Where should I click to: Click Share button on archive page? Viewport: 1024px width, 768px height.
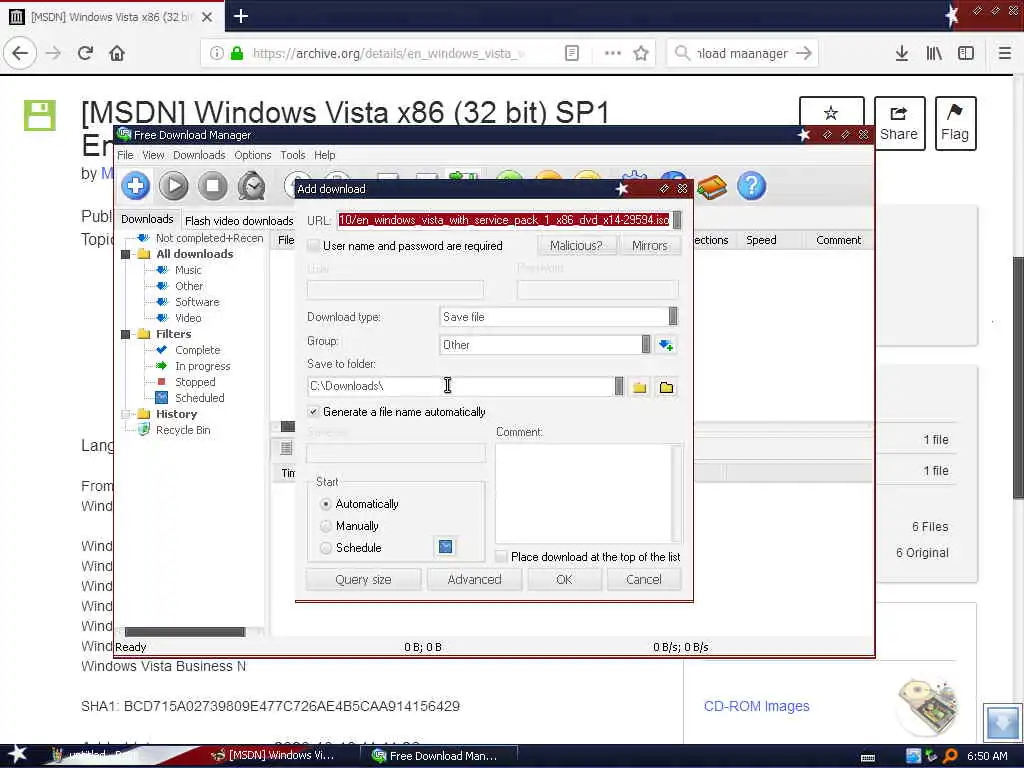click(899, 123)
